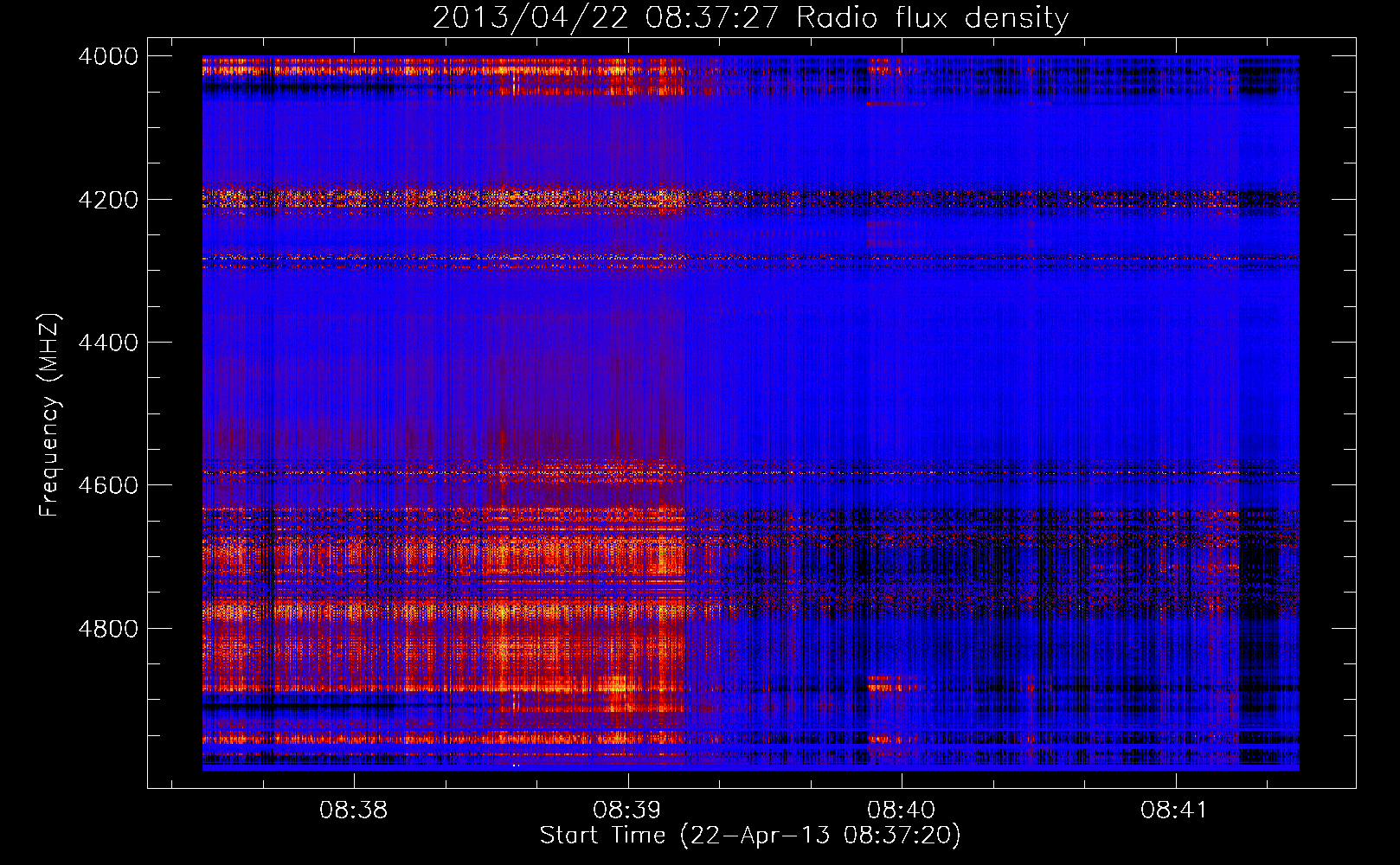Click the '4800' frequency axis label
The height and width of the screenshot is (865, 1400).
pyautogui.click(x=108, y=629)
